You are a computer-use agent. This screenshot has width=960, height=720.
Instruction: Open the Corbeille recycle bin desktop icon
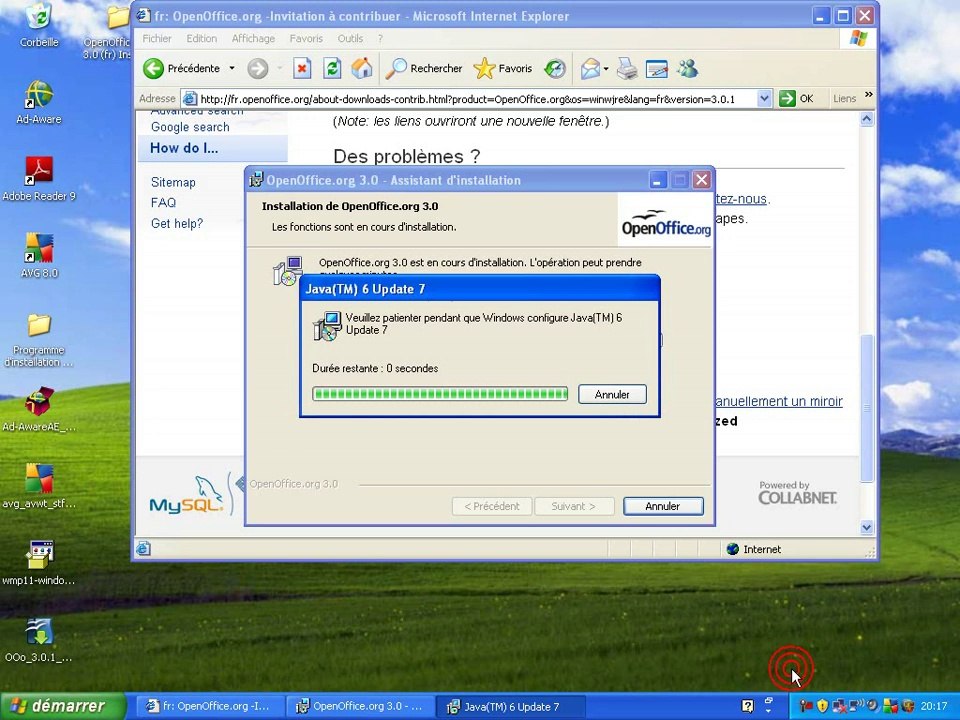[x=39, y=26]
